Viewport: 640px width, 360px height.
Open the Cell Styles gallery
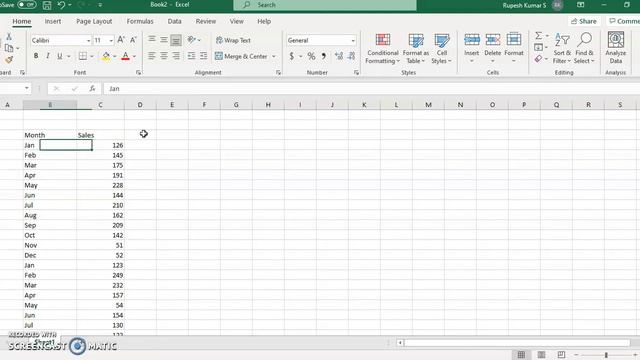point(441,49)
